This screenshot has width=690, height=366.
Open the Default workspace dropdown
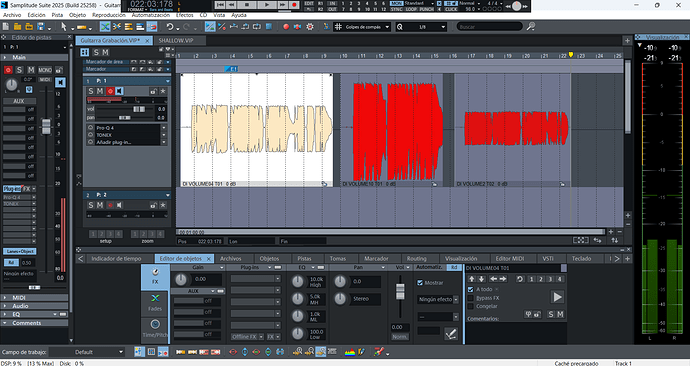click(x=87, y=352)
